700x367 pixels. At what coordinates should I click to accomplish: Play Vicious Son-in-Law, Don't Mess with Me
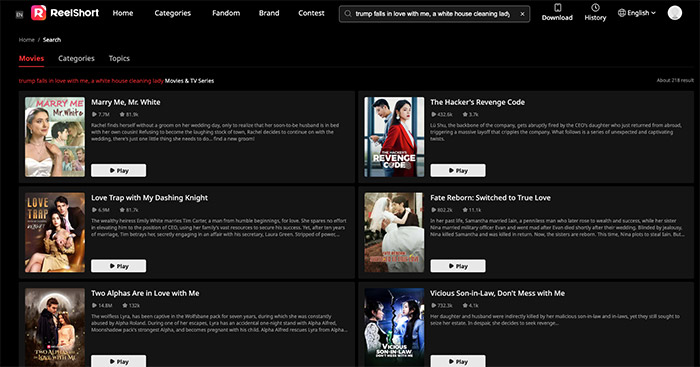[x=458, y=361]
